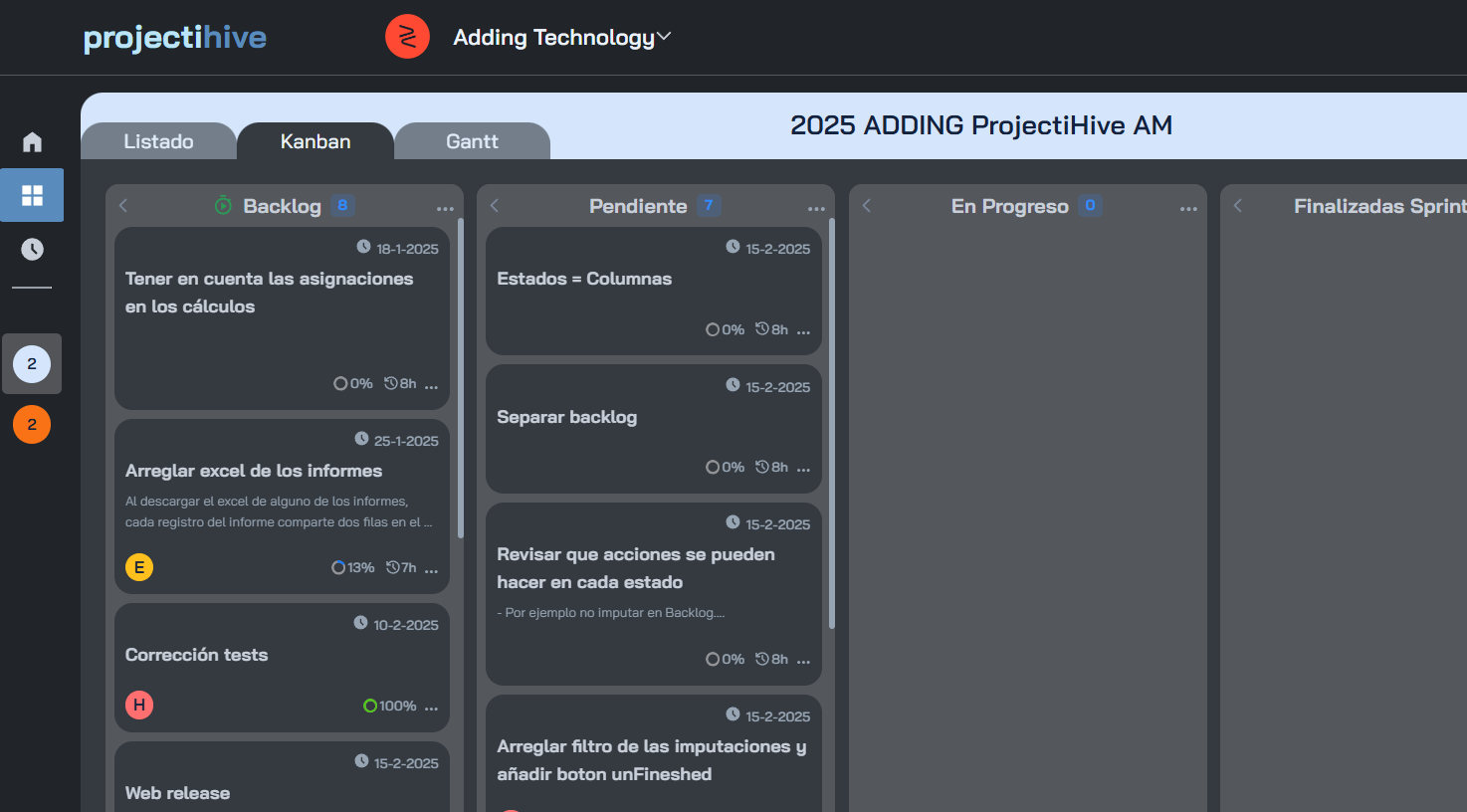1467x812 pixels.
Task: Click the pink H avatar on card
Action: coord(139,705)
